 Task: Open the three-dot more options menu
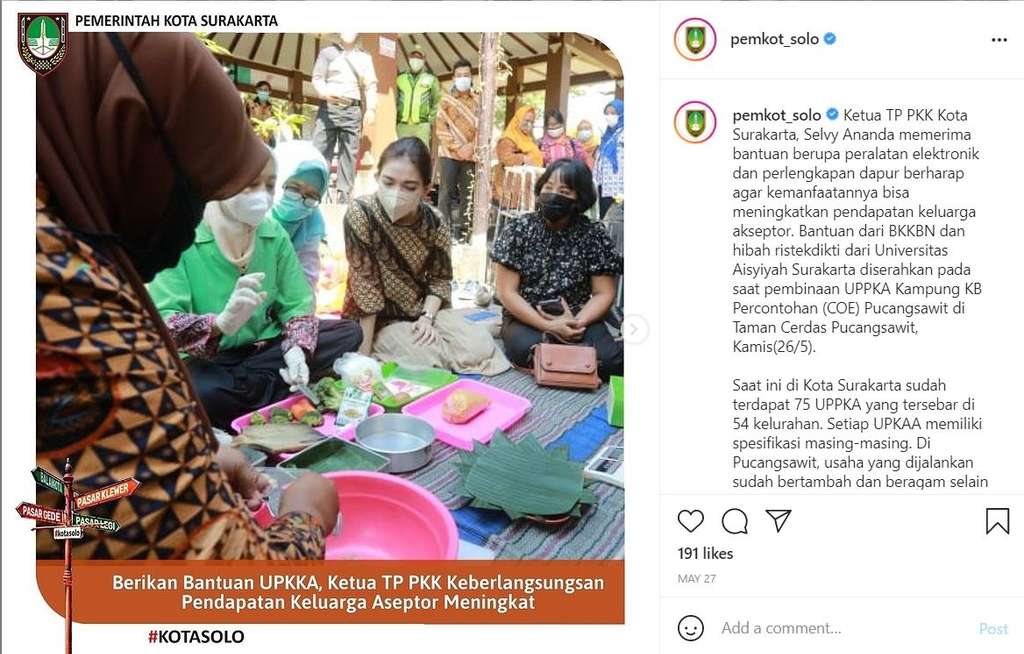click(999, 40)
